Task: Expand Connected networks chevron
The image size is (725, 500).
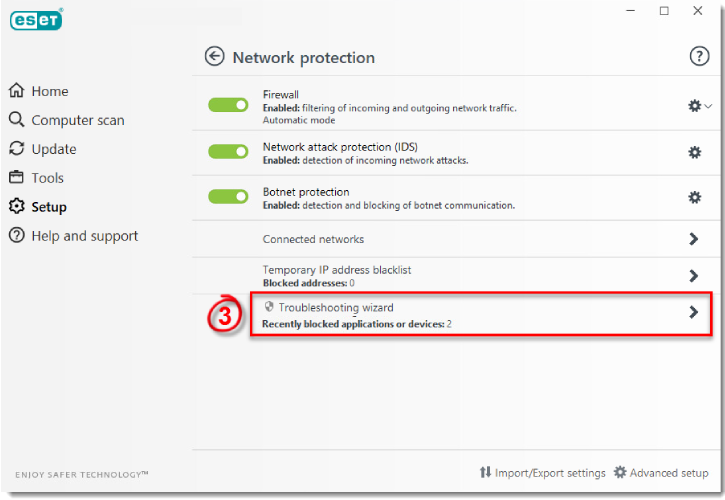Action: [693, 239]
